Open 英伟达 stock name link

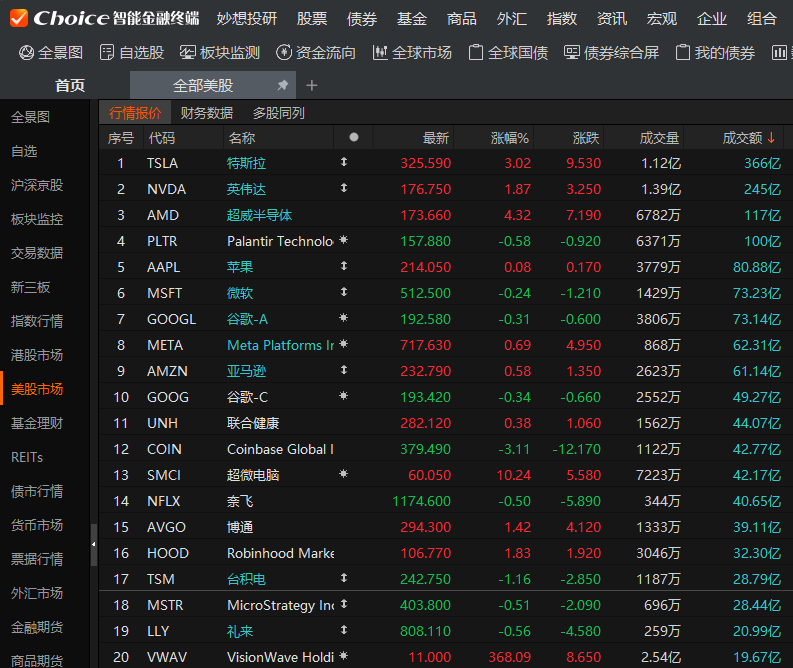pyautogui.click(x=246, y=189)
